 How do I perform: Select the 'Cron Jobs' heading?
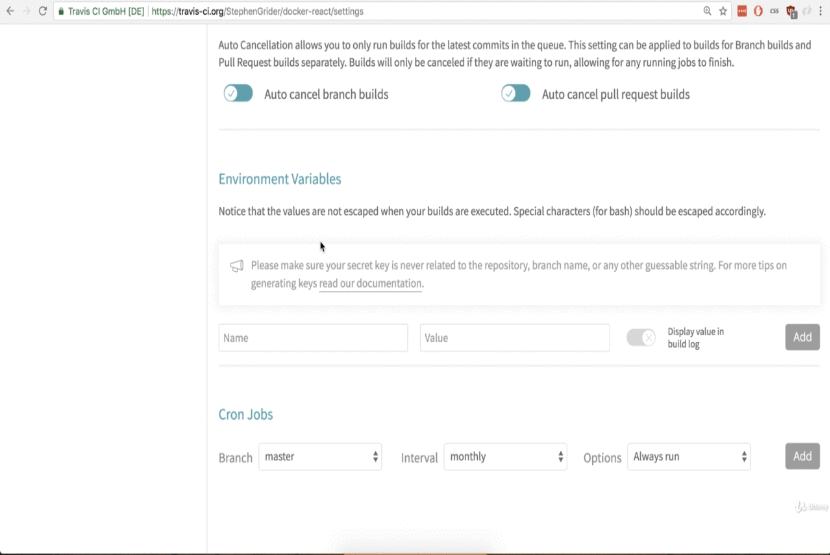246,414
